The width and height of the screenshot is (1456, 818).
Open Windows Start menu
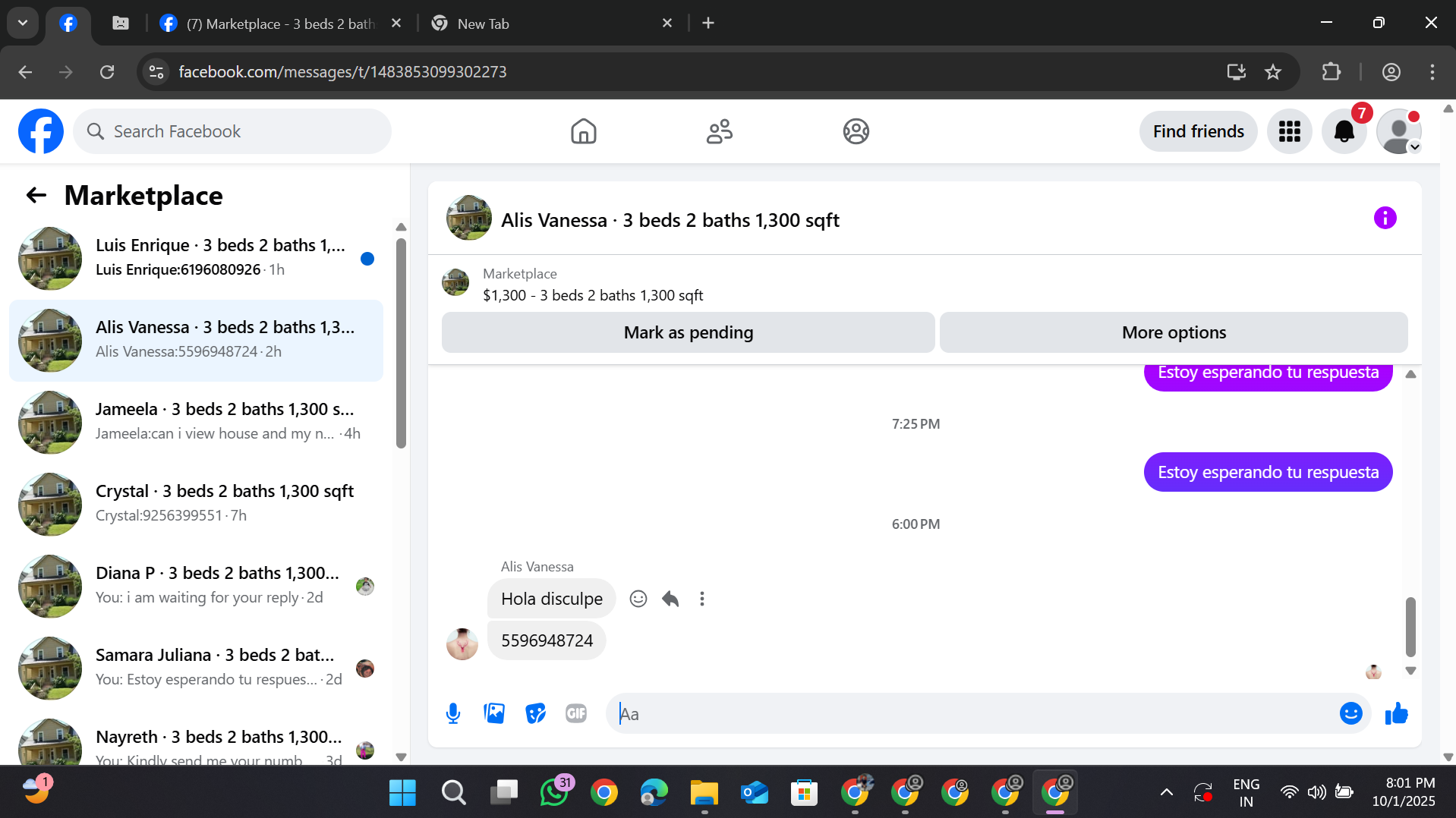[x=402, y=793]
